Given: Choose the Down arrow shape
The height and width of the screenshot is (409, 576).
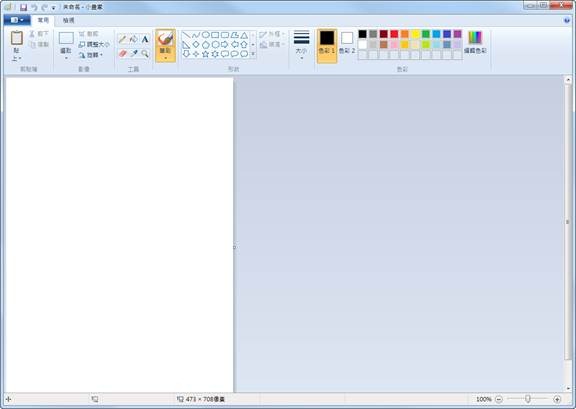Looking at the screenshot, I should (187, 54).
